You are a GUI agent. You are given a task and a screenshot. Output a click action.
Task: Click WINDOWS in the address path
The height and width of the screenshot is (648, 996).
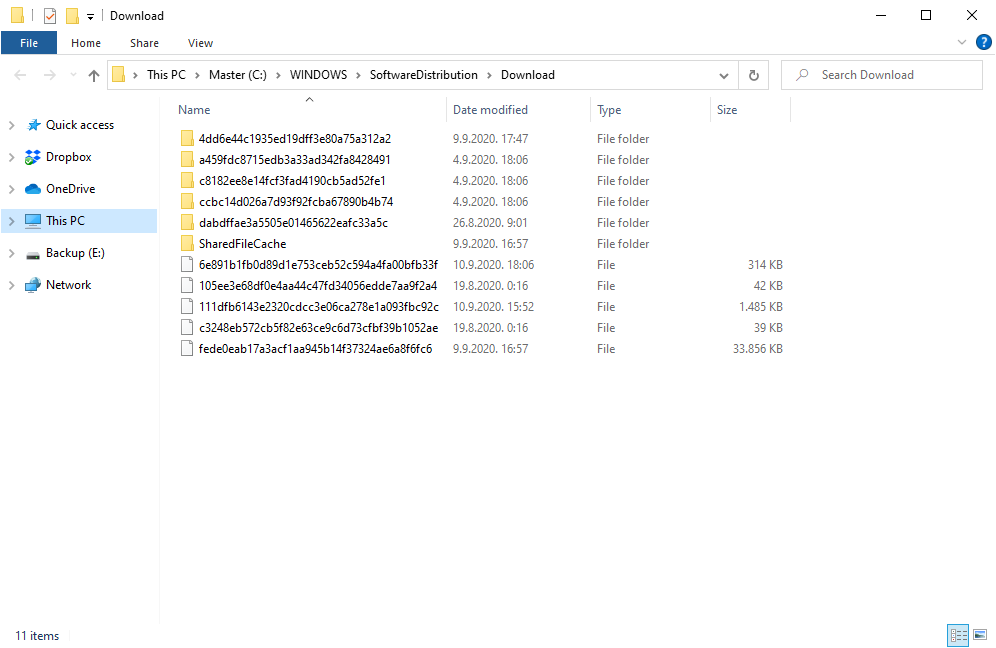point(318,75)
